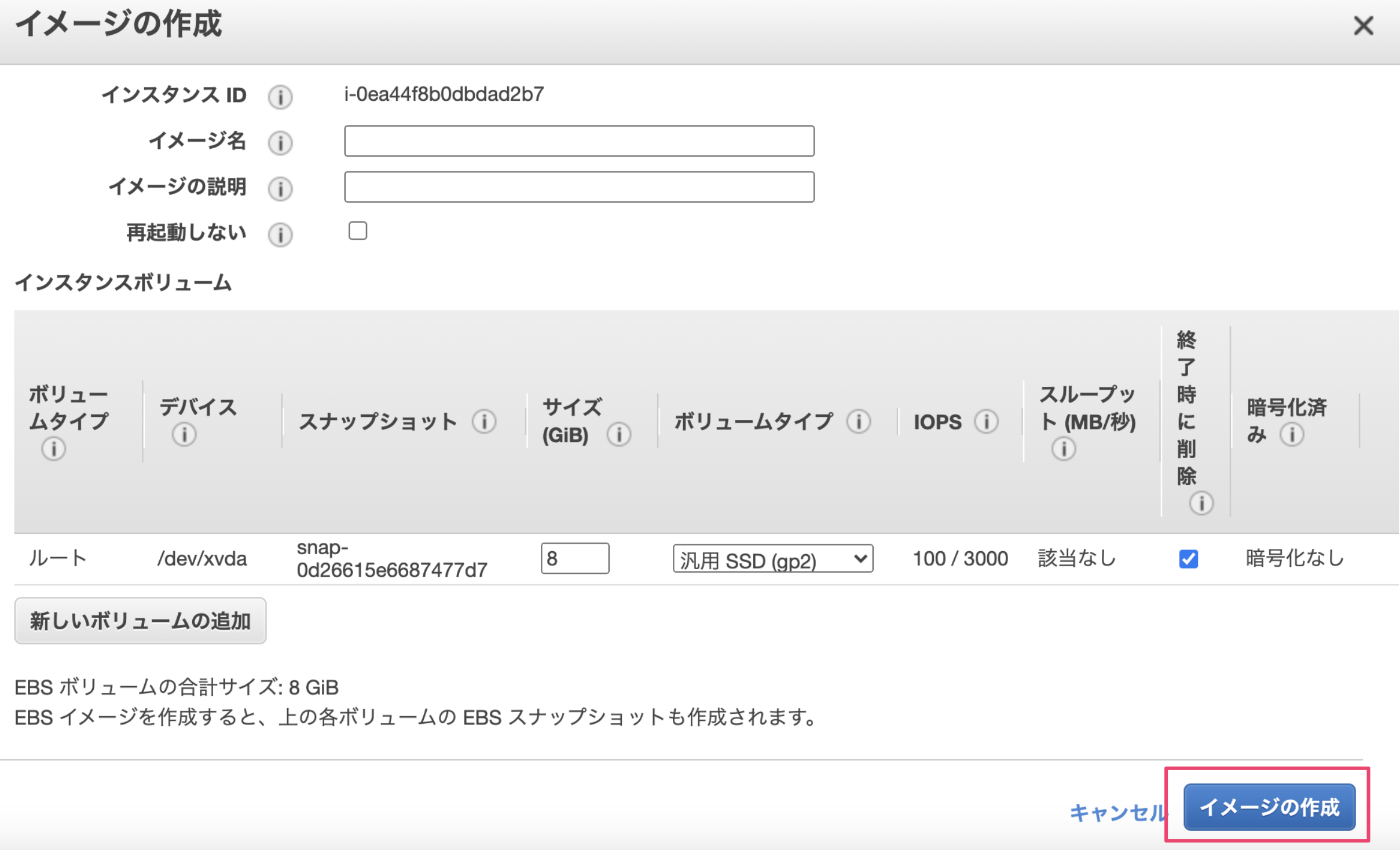
Task: Click info icon next to 再起動しない
Action: (x=280, y=235)
